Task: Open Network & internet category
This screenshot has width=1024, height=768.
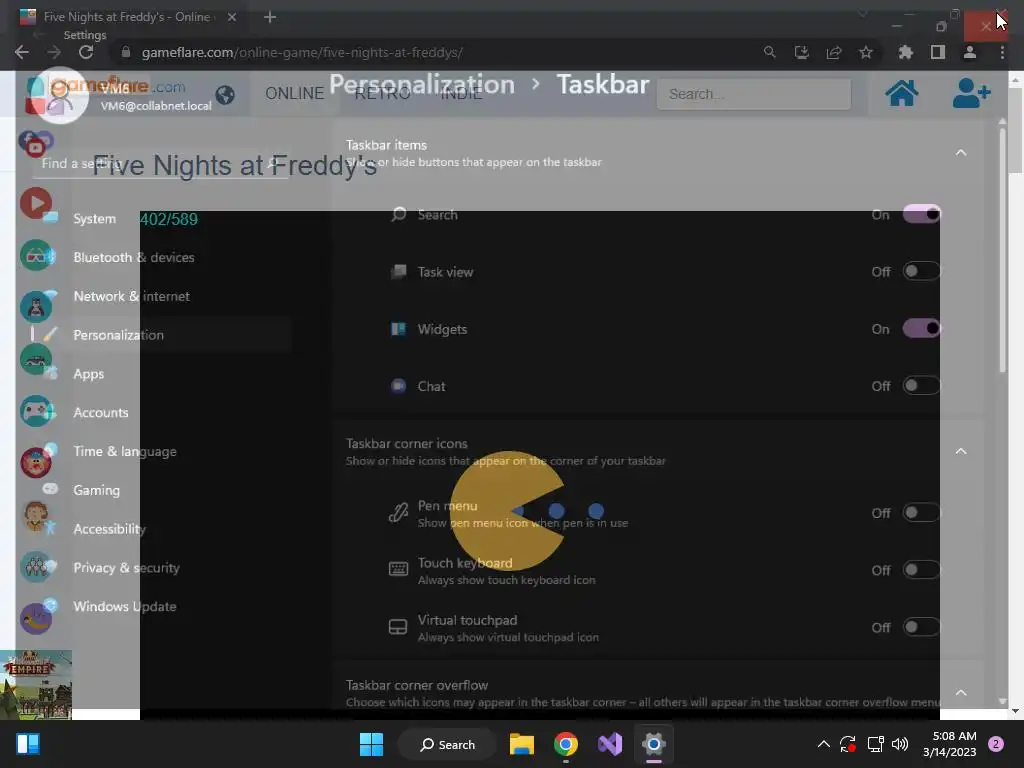Action: 160,296
